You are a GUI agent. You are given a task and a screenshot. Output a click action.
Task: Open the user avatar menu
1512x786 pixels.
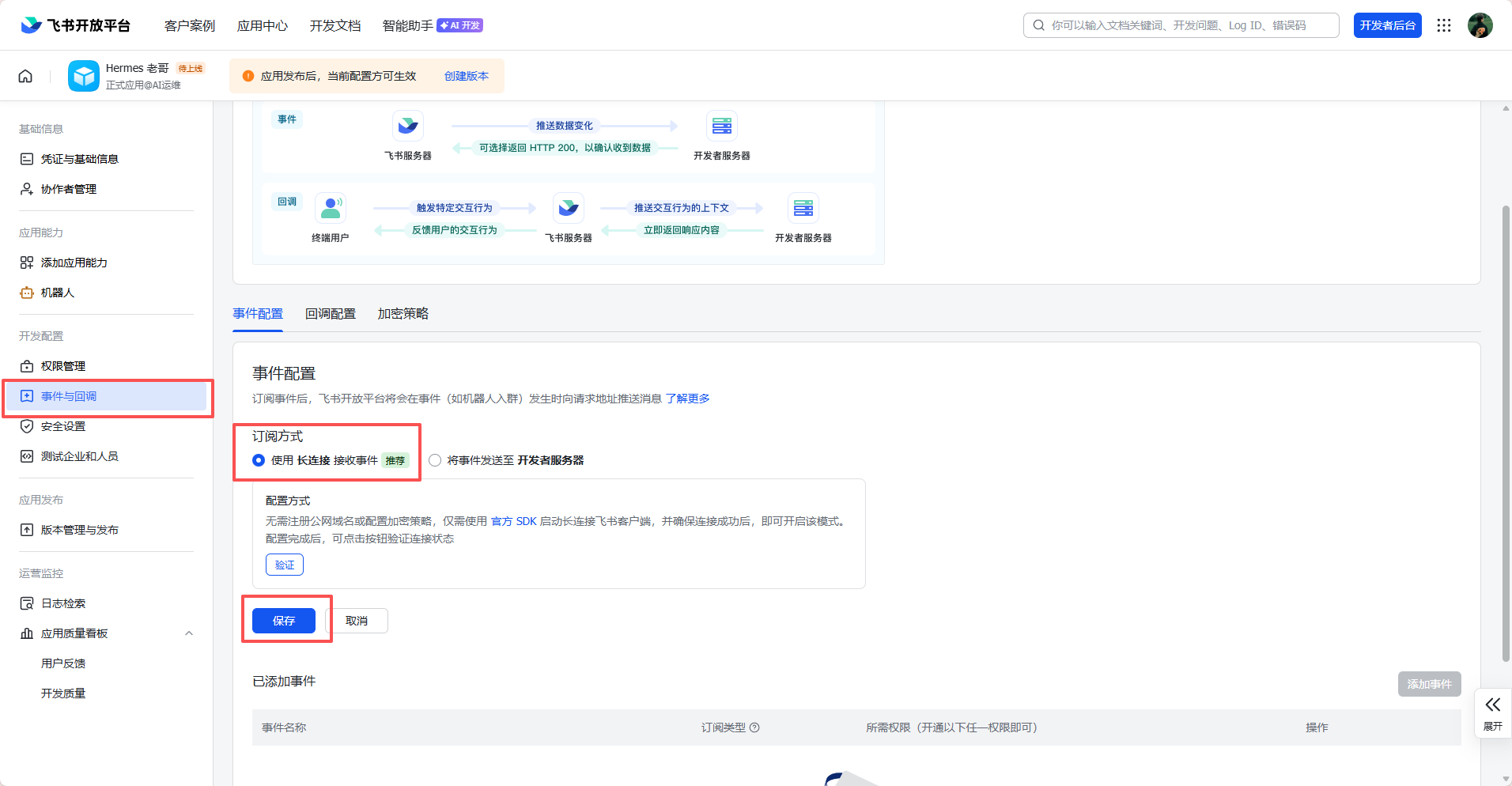[x=1480, y=25]
